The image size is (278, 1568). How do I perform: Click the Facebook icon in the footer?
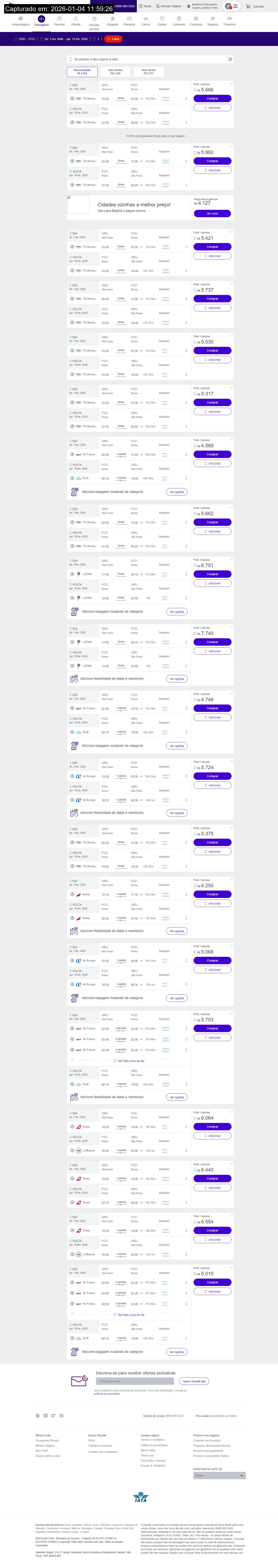pos(37,1415)
